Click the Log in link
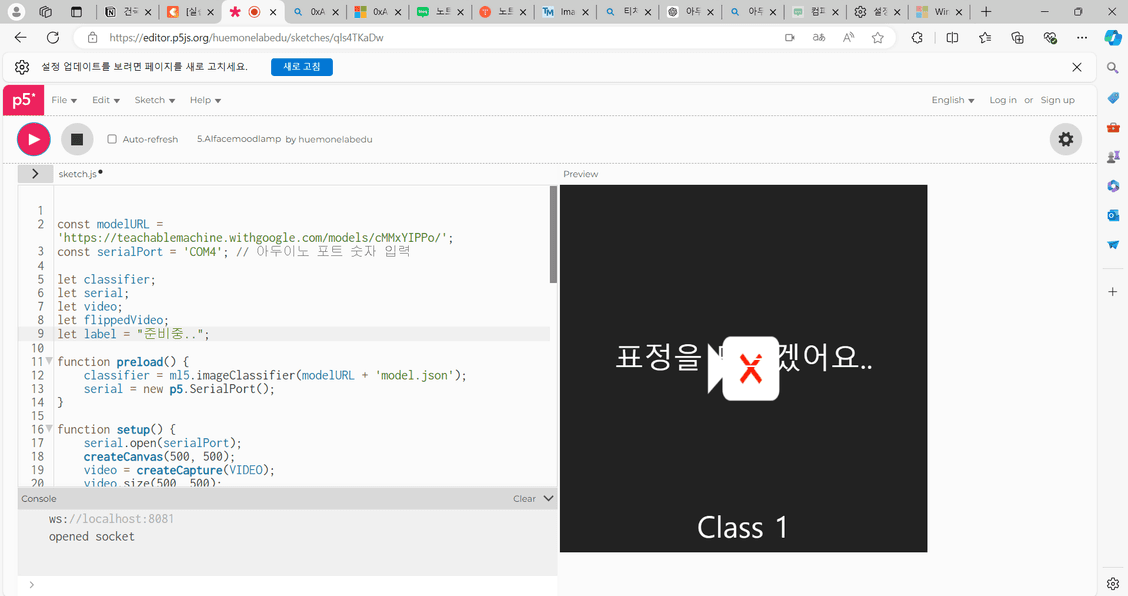Screen dimensions: 1128x596 point(1002,100)
